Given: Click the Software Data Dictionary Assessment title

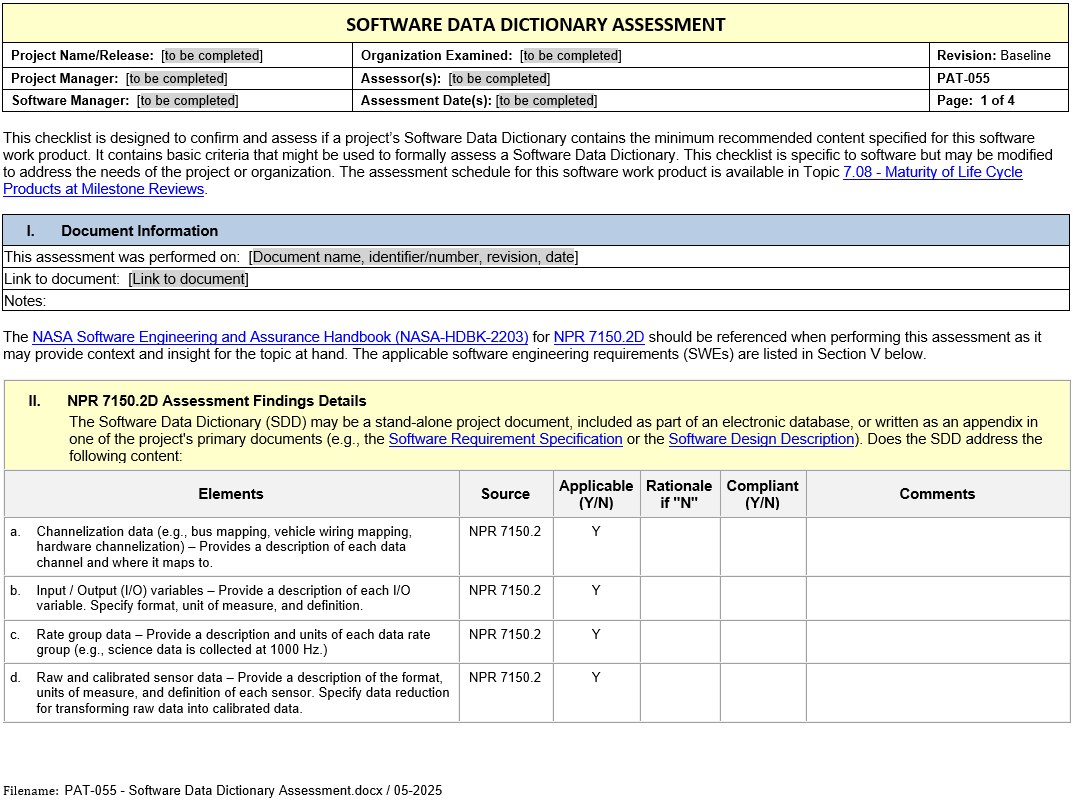Looking at the screenshot, I should pos(536,25).
